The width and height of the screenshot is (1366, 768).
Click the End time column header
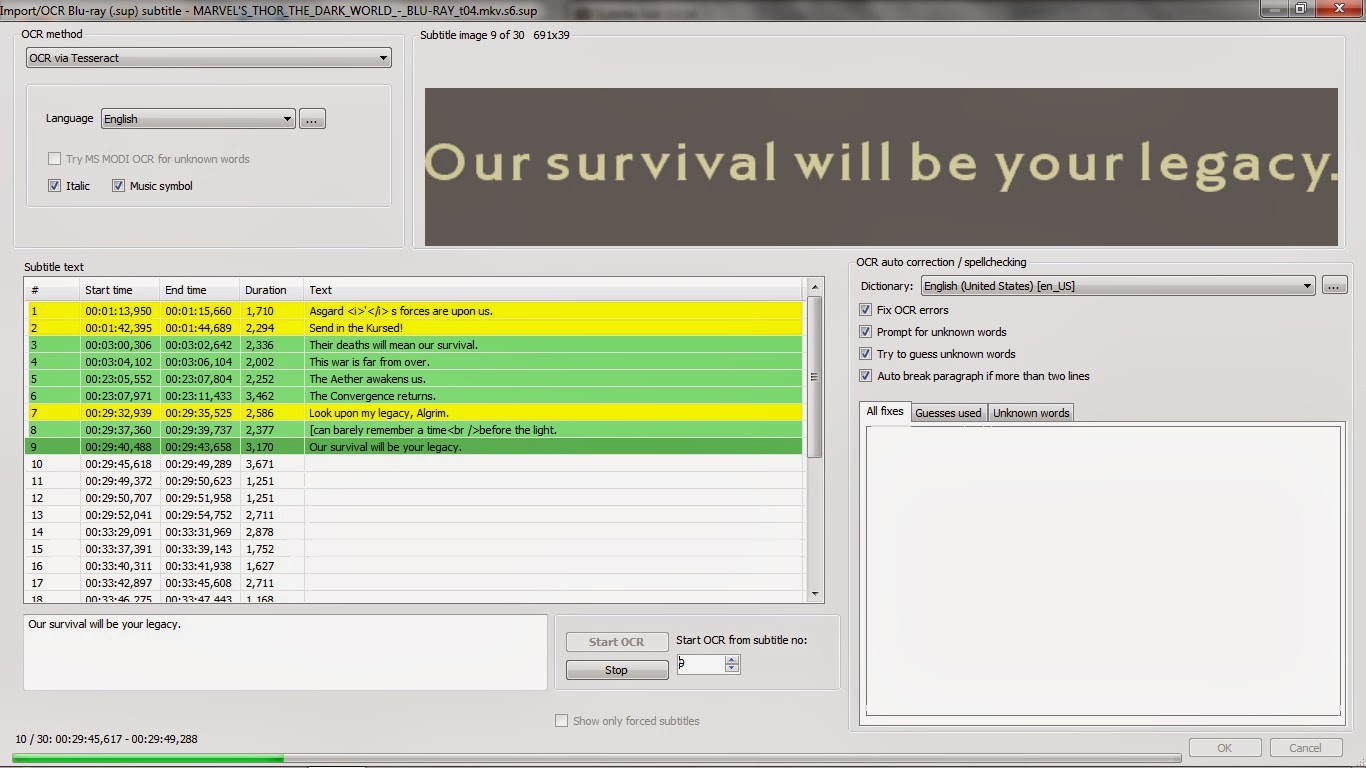200,290
